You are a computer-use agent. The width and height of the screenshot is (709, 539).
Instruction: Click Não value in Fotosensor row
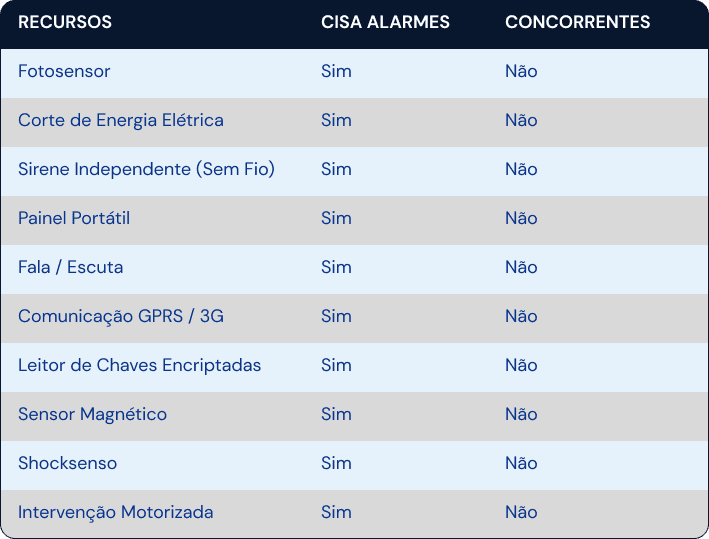[521, 71]
